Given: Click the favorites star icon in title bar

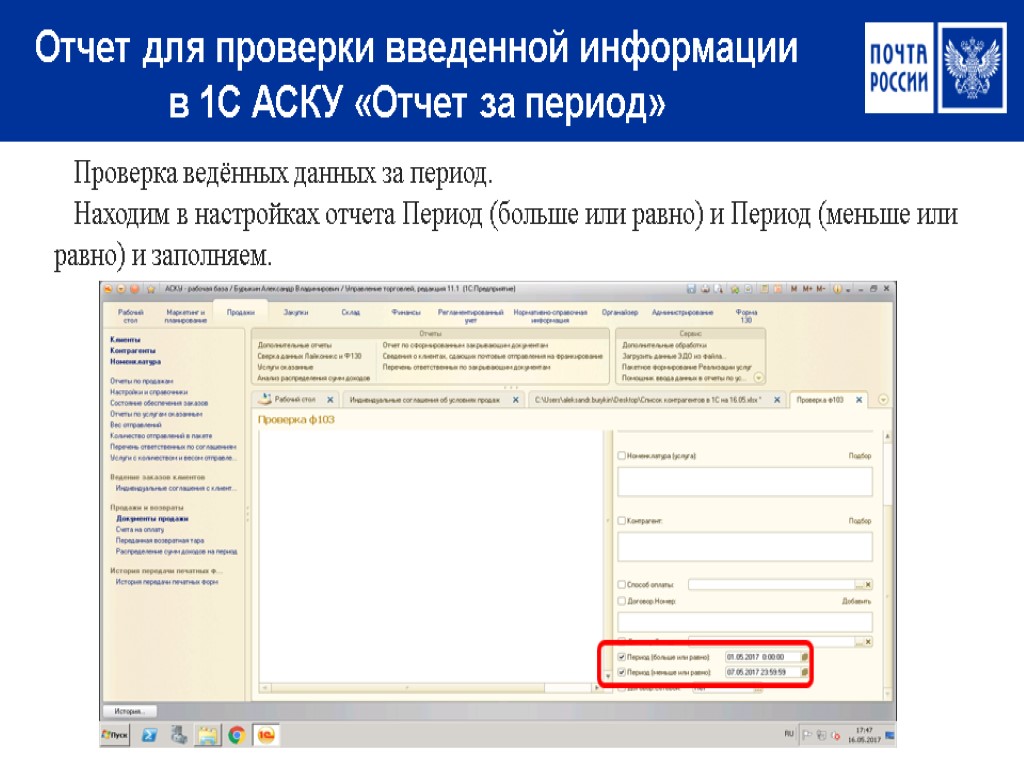Looking at the screenshot, I should 151,289.
